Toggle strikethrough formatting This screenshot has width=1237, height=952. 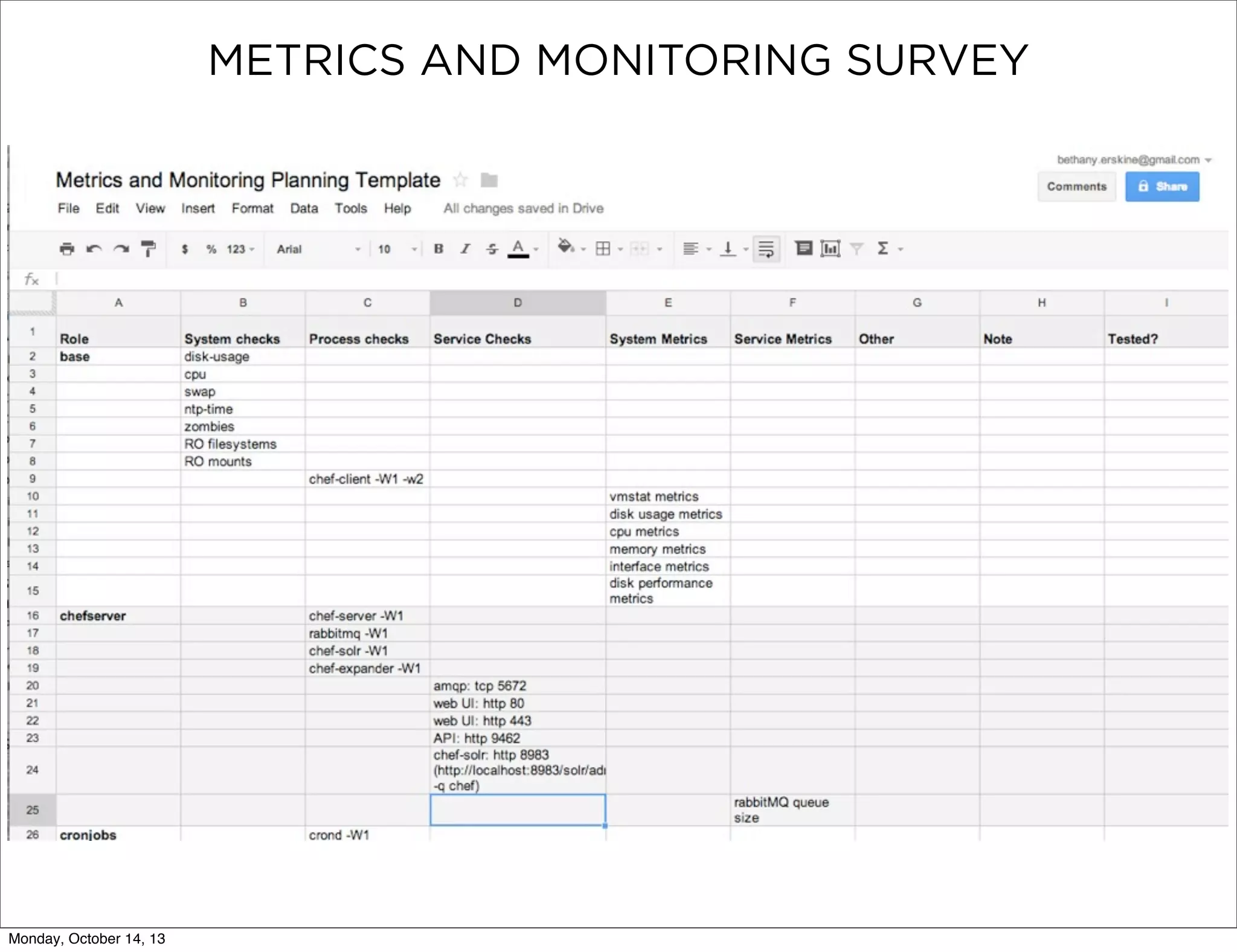coord(492,249)
